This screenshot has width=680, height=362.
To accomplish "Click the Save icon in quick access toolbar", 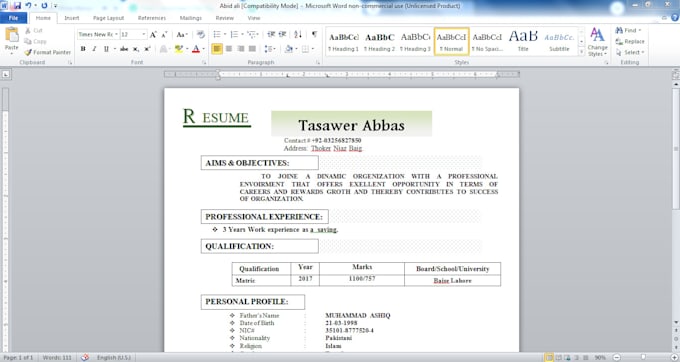I will click(x=16, y=6).
